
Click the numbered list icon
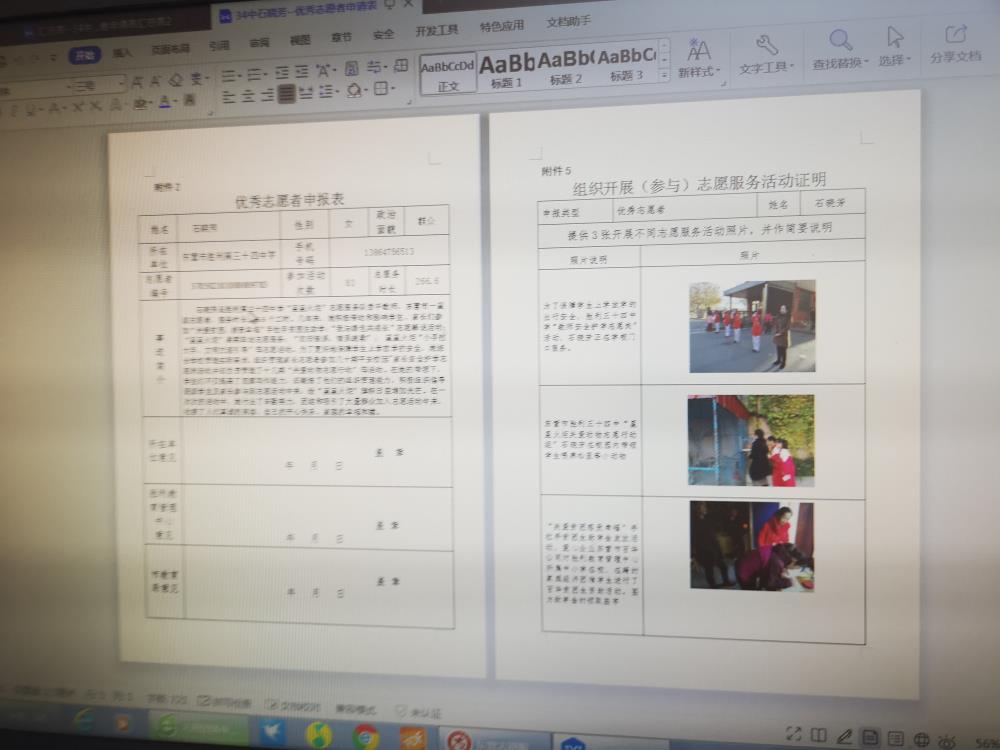click(256, 75)
